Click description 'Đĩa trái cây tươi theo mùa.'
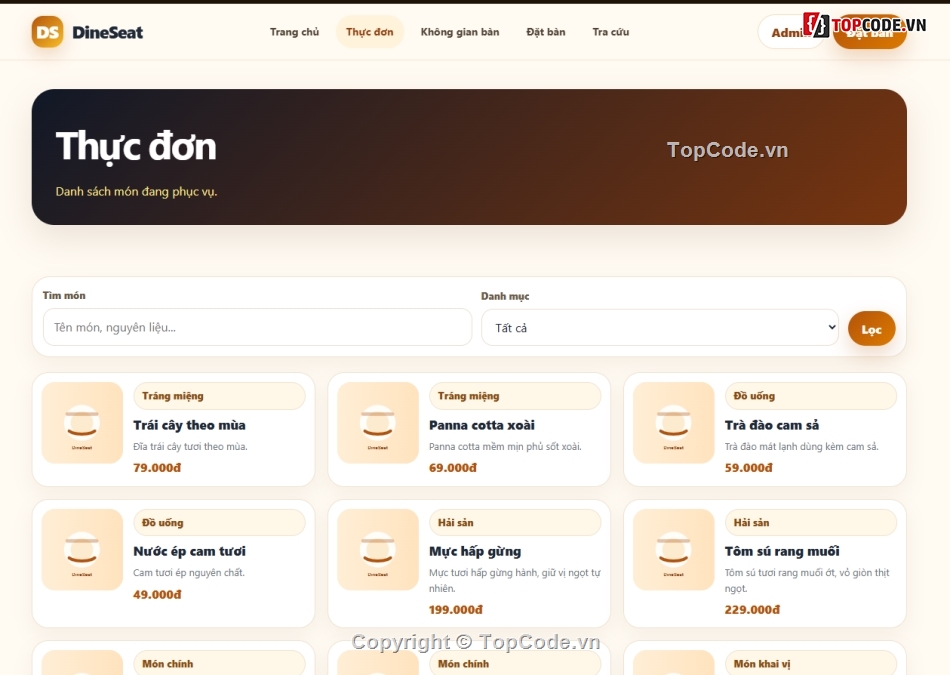 (x=190, y=447)
